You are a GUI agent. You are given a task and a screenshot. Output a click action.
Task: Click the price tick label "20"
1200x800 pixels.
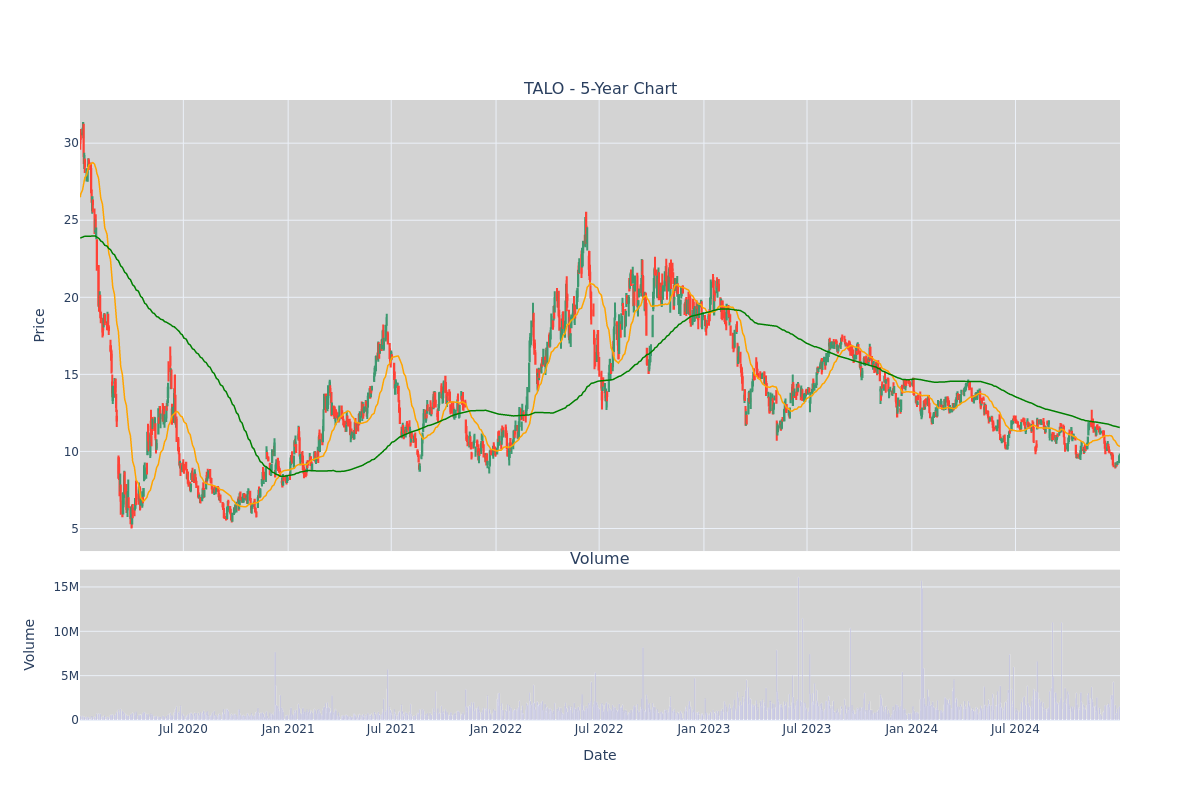tap(71, 297)
